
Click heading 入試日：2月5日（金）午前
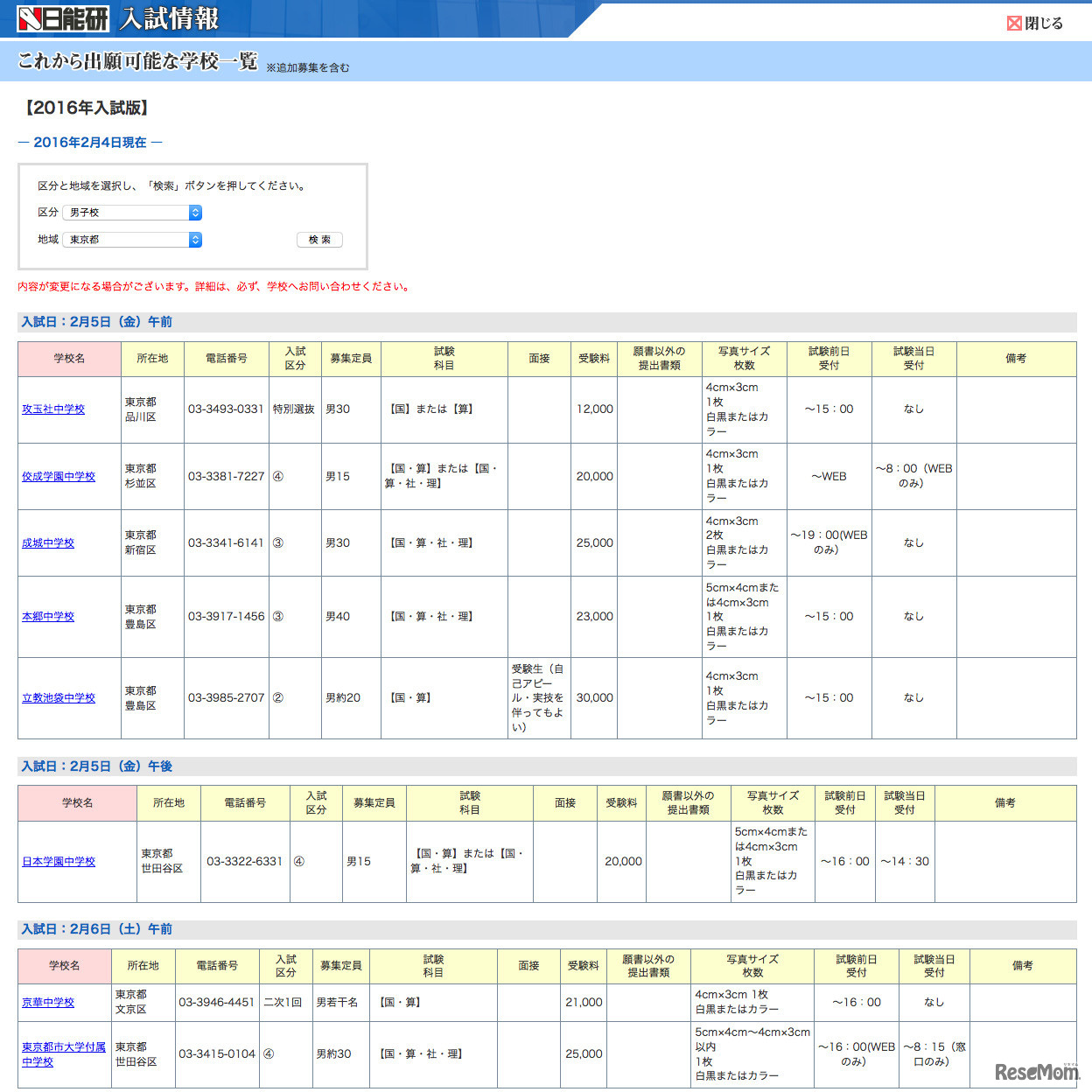click(97, 322)
